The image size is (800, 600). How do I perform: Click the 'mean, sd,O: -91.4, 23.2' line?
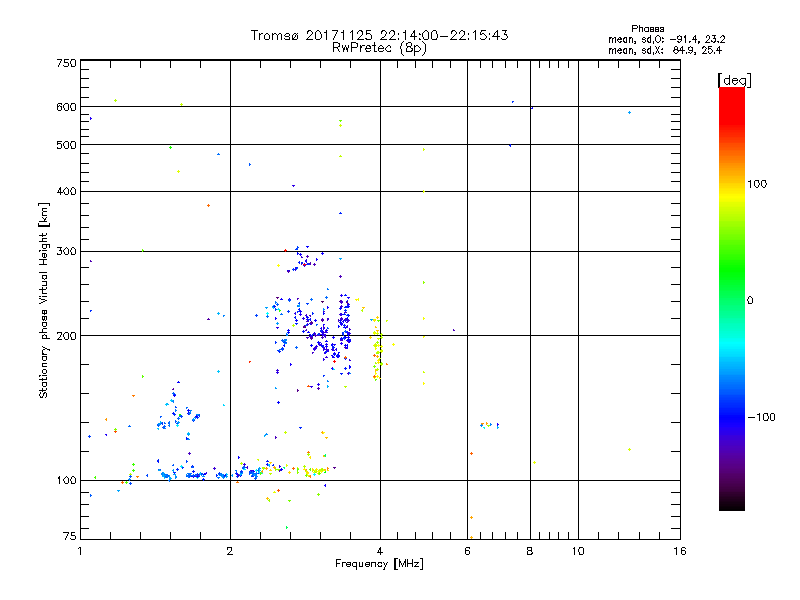click(666, 39)
